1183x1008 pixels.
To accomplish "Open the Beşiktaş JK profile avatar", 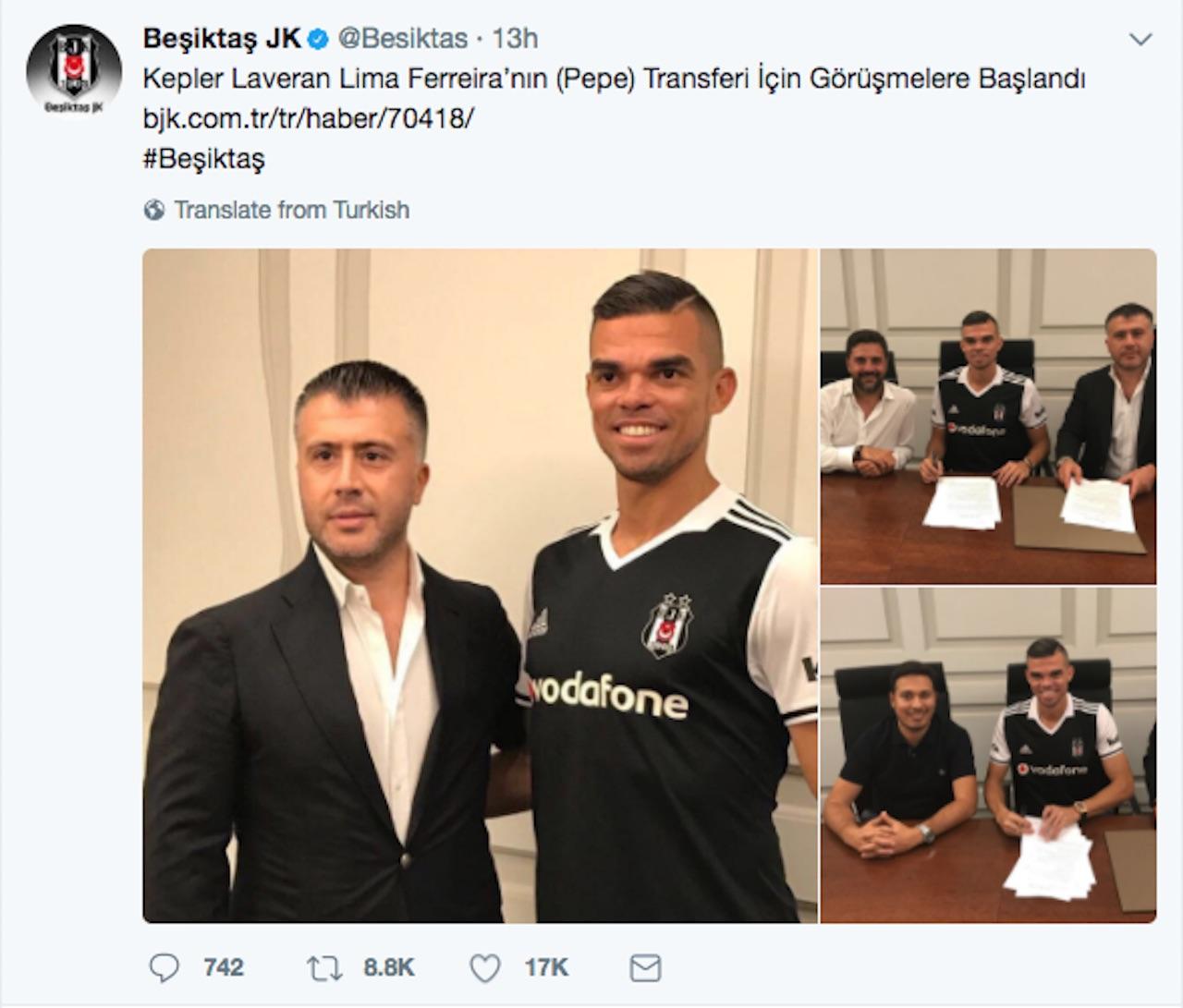I will [x=74, y=70].
